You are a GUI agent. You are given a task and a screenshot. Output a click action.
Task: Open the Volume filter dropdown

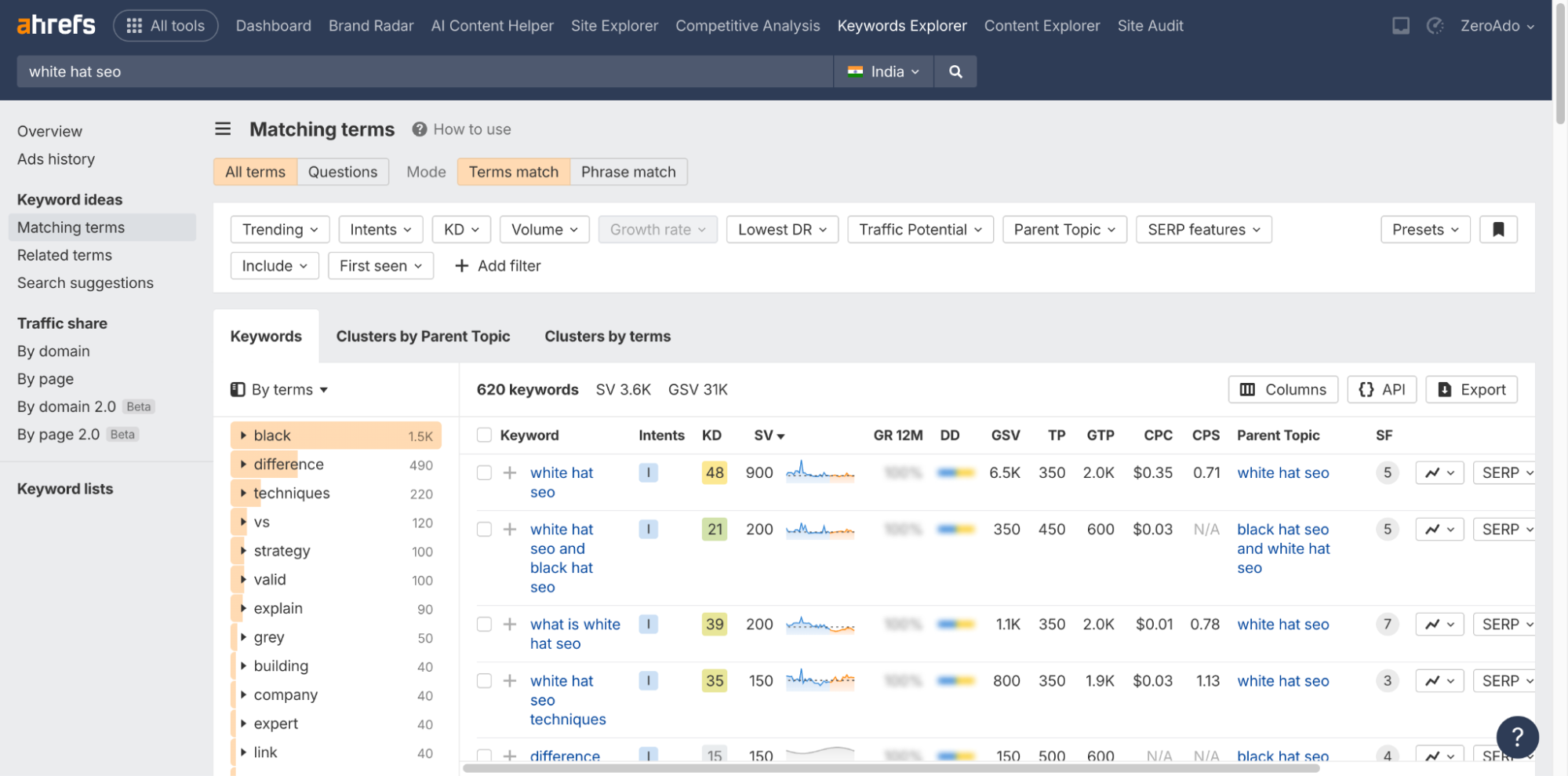point(544,229)
